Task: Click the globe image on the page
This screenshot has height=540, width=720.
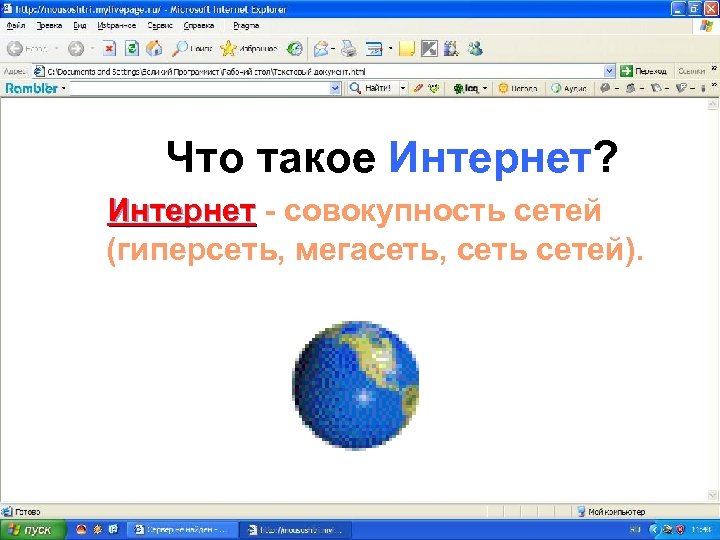Action: point(356,385)
